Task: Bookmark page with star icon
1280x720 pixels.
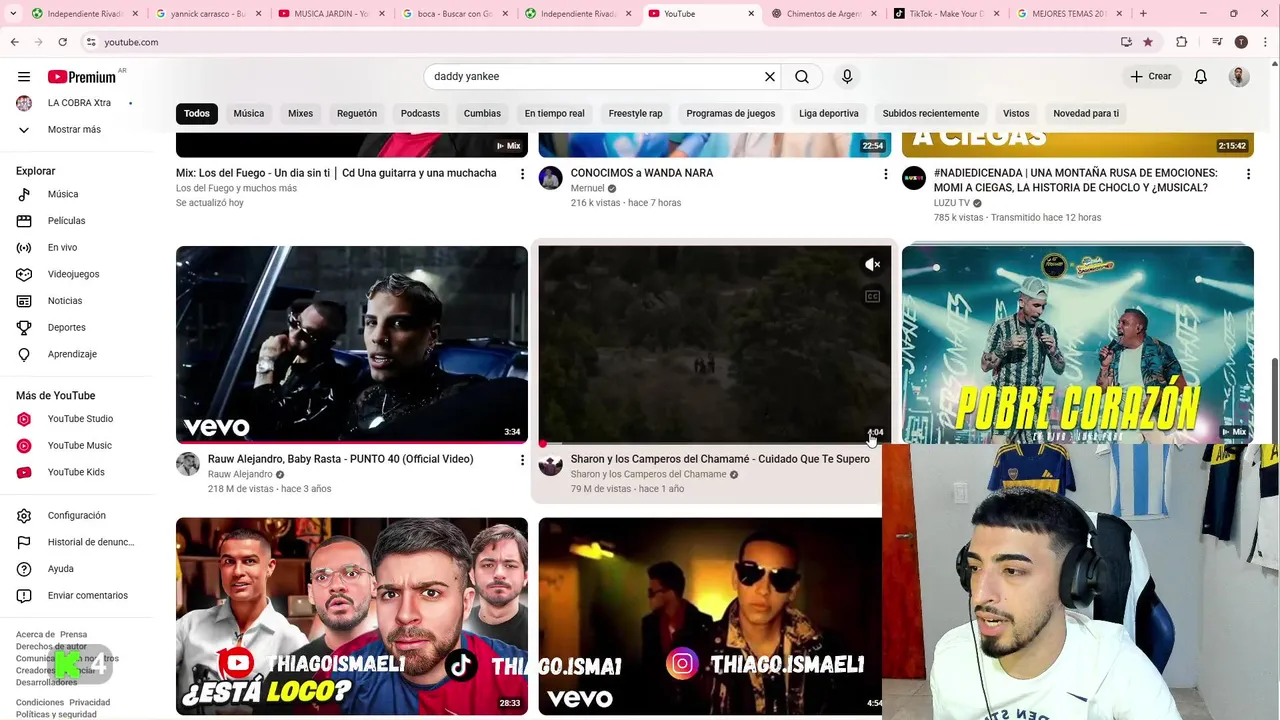Action: click(1148, 42)
